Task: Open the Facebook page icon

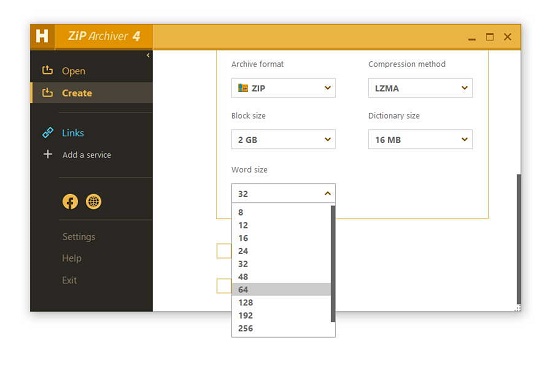Action: [x=70, y=202]
